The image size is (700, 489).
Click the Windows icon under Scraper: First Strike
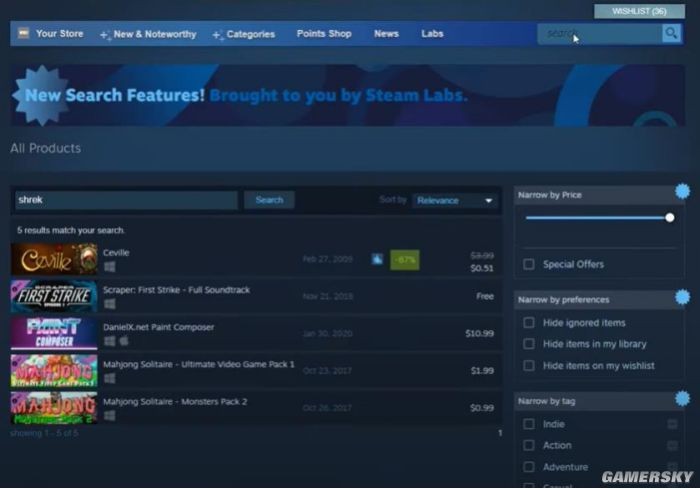[109, 304]
